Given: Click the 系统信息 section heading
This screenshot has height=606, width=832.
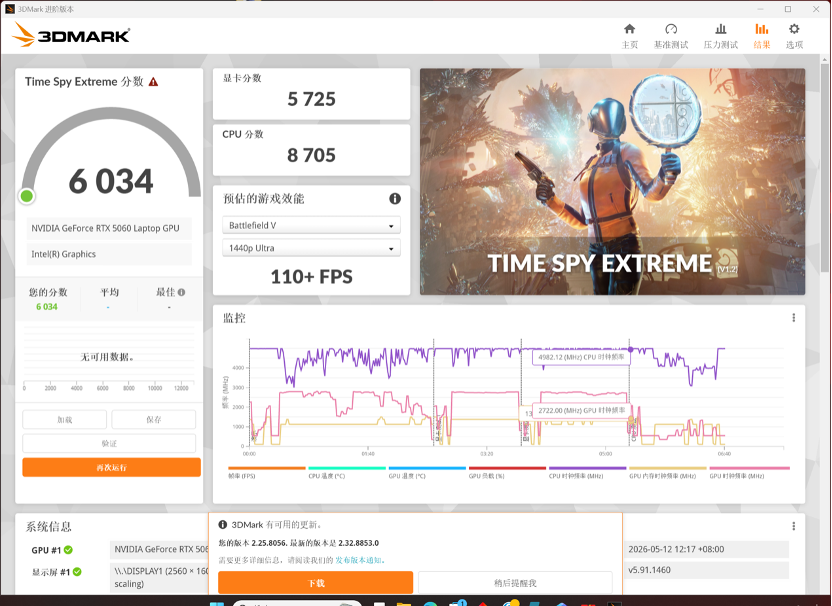Looking at the screenshot, I should [48, 526].
